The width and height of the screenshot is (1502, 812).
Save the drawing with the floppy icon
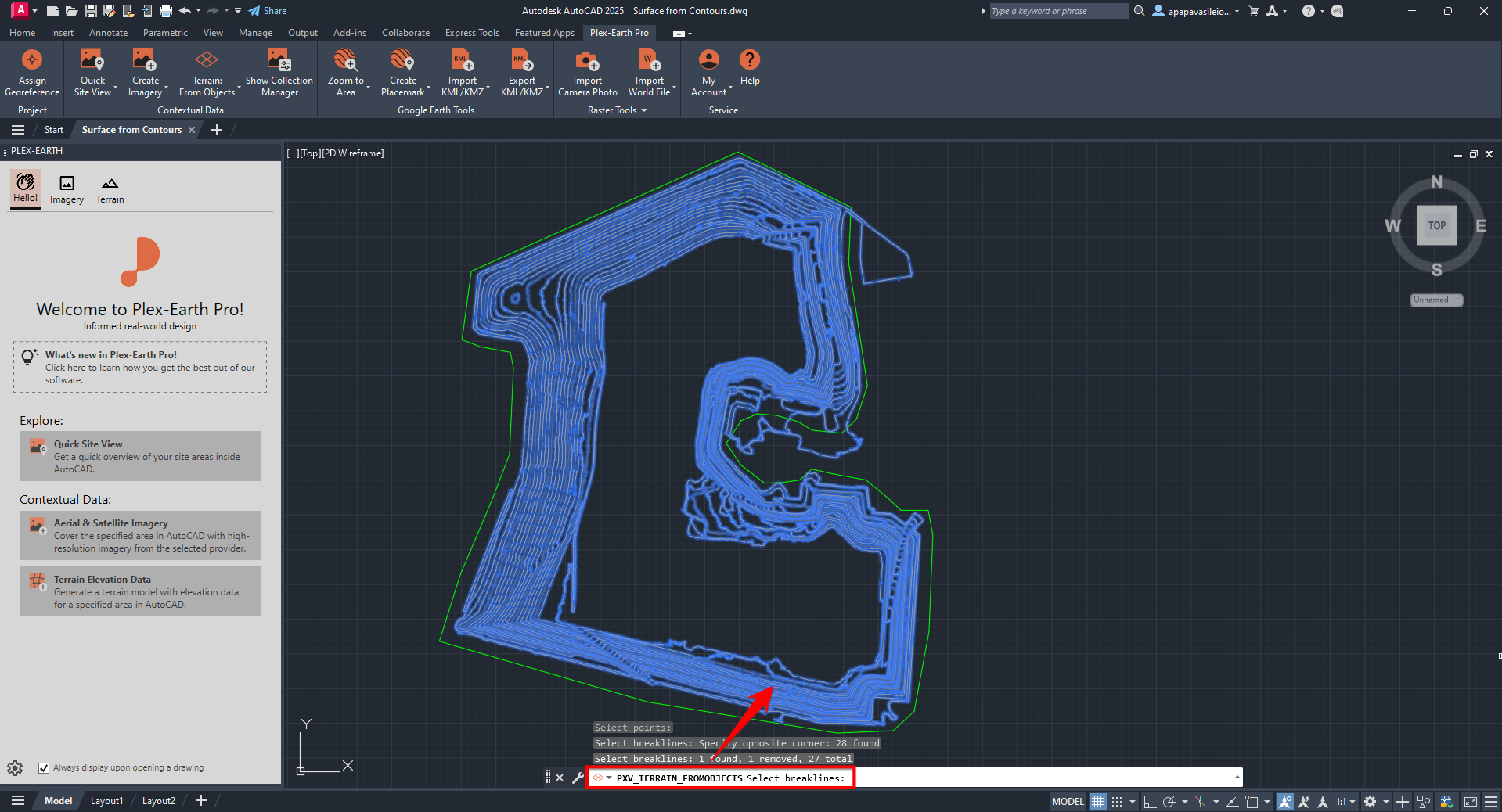point(90,11)
